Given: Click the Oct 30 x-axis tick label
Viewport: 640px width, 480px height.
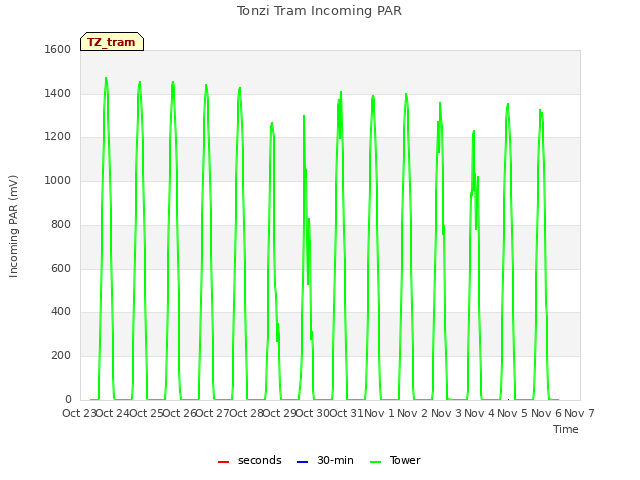Looking at the screenshot, I should (313, 413).
